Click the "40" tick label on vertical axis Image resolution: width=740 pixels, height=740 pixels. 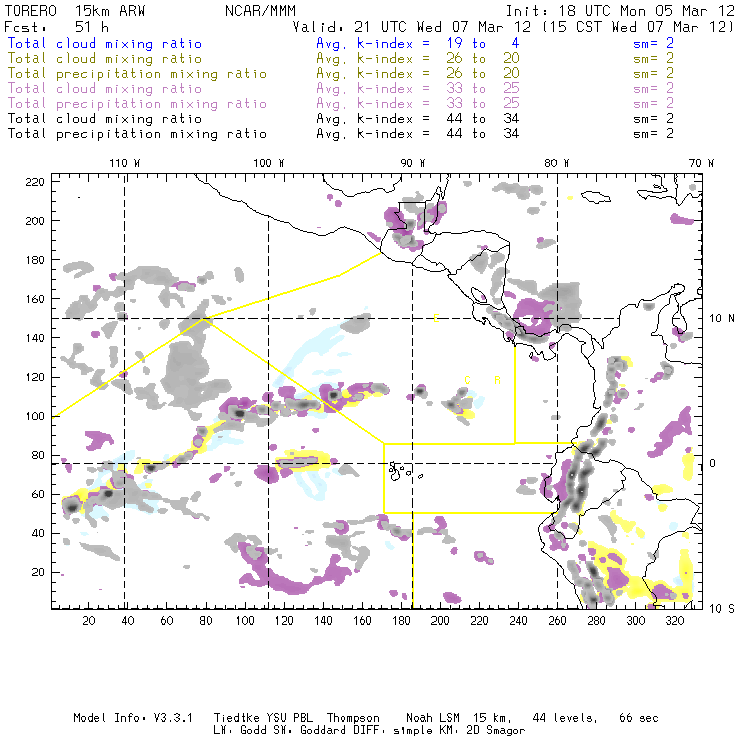pos(38,533)
